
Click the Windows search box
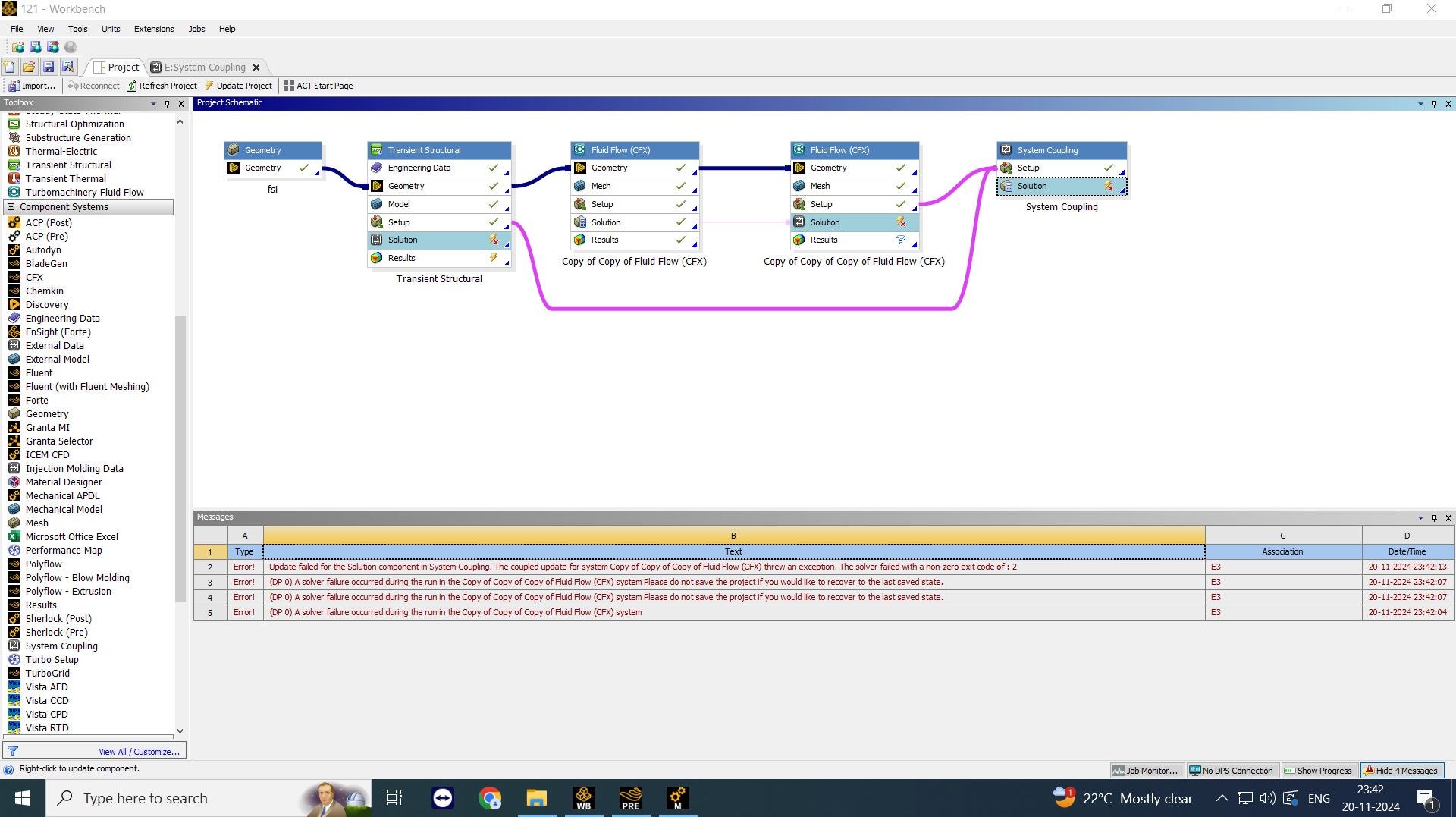(209, 798)
